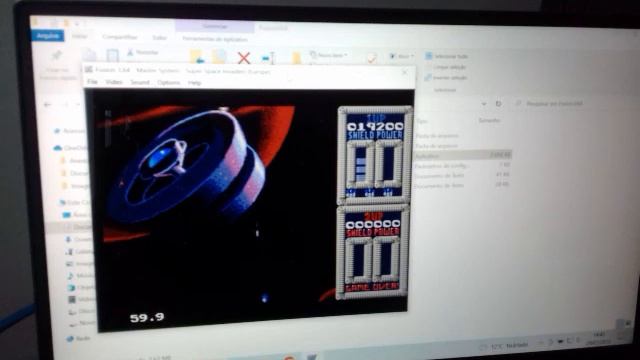640x360 pixels.
Task: Click the pin to Quick Access icon
Action: click(56, 55)
